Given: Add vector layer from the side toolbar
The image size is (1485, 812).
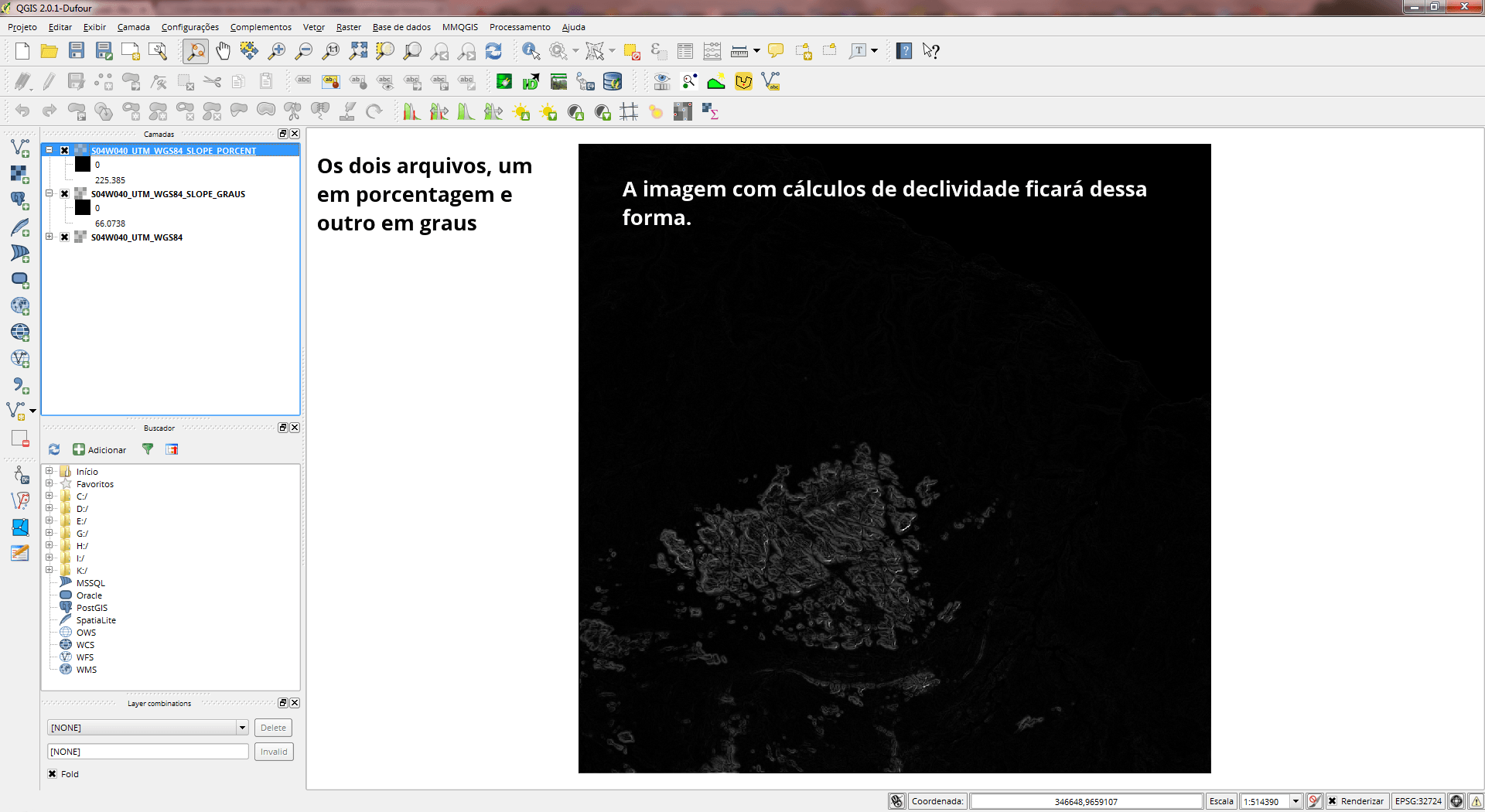Looking at the screenshot, I should coord(20,148).
